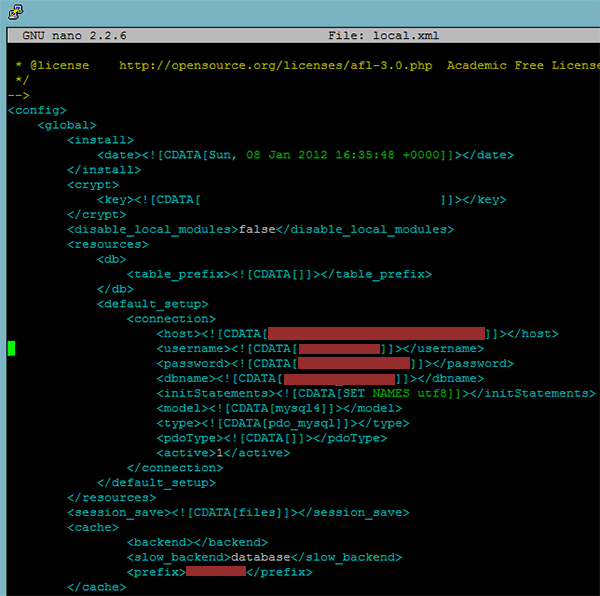Click the redacted username value block

pyautogui.click(x=339, y=349)
